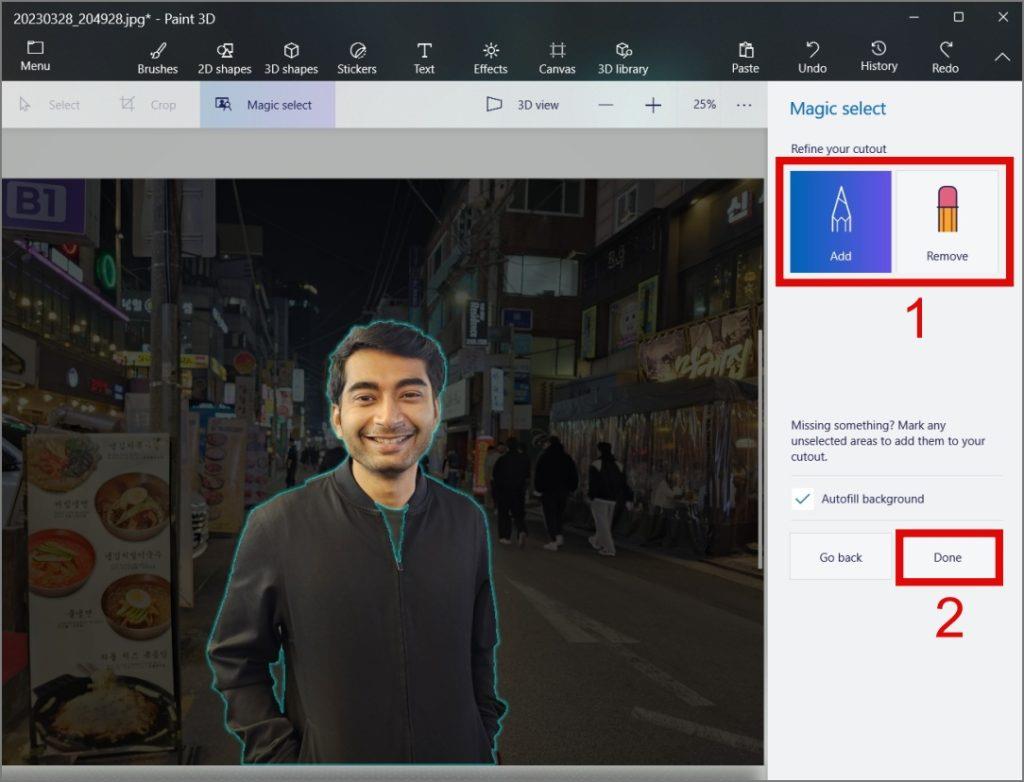The height and width of the screenshot is (782, 1024).
Task: Choose the Crop tool
Action: 148,105
